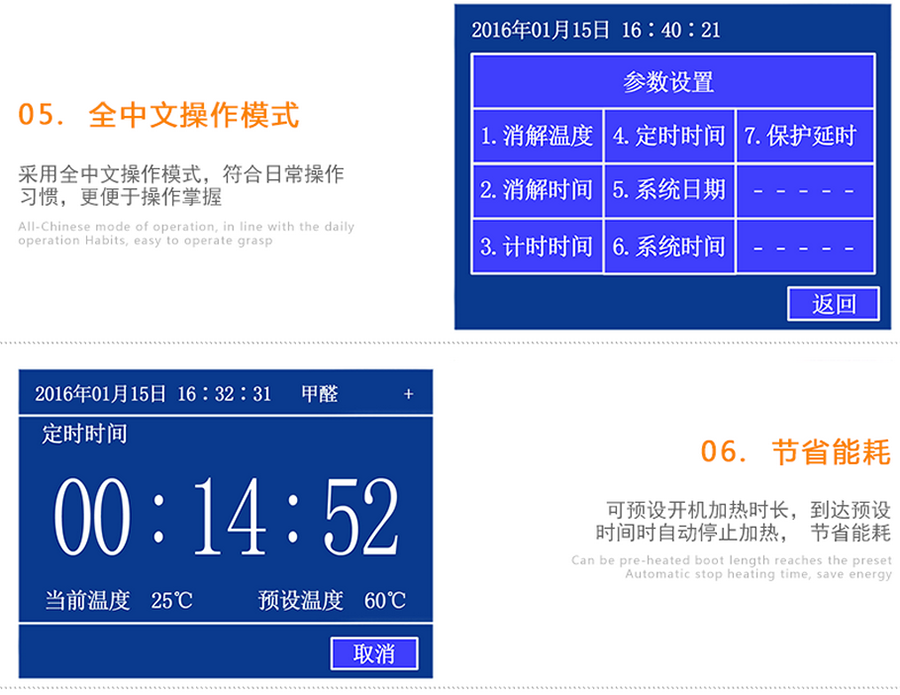Click the empty dashed cell beside 5.系统日期

(802, 190)
